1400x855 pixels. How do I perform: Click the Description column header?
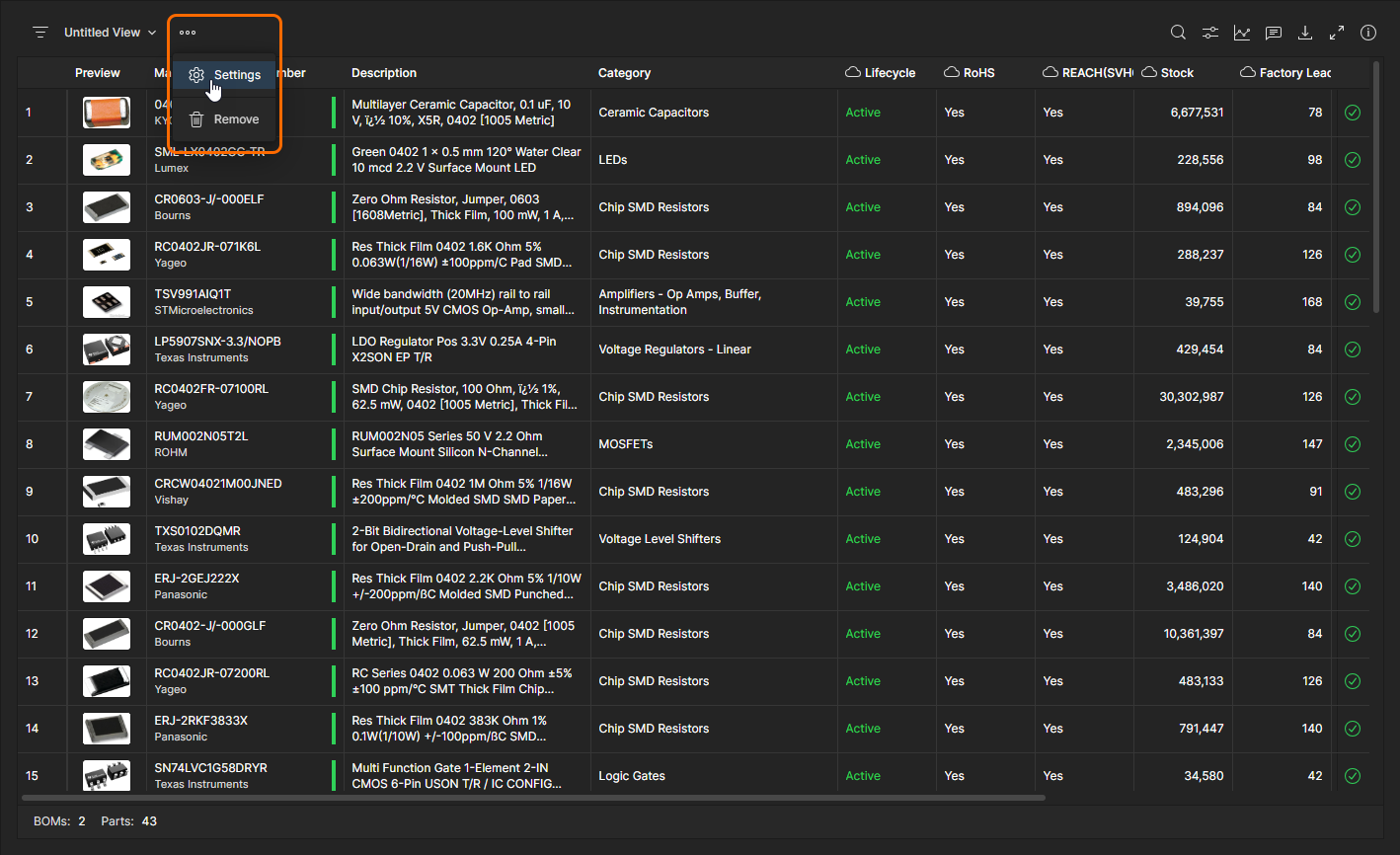[x=384, y=73]
